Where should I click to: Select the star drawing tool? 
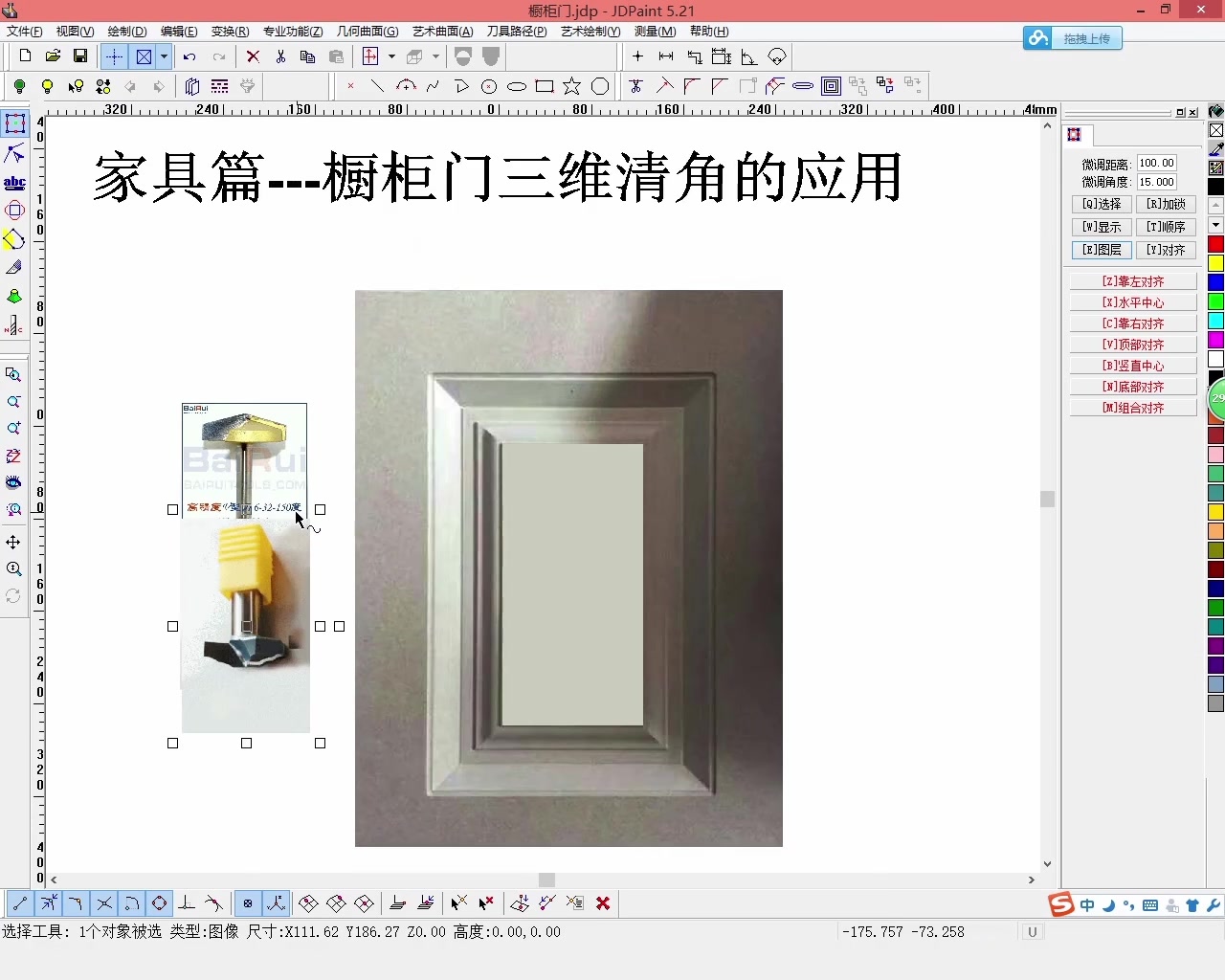click(572, 86)
